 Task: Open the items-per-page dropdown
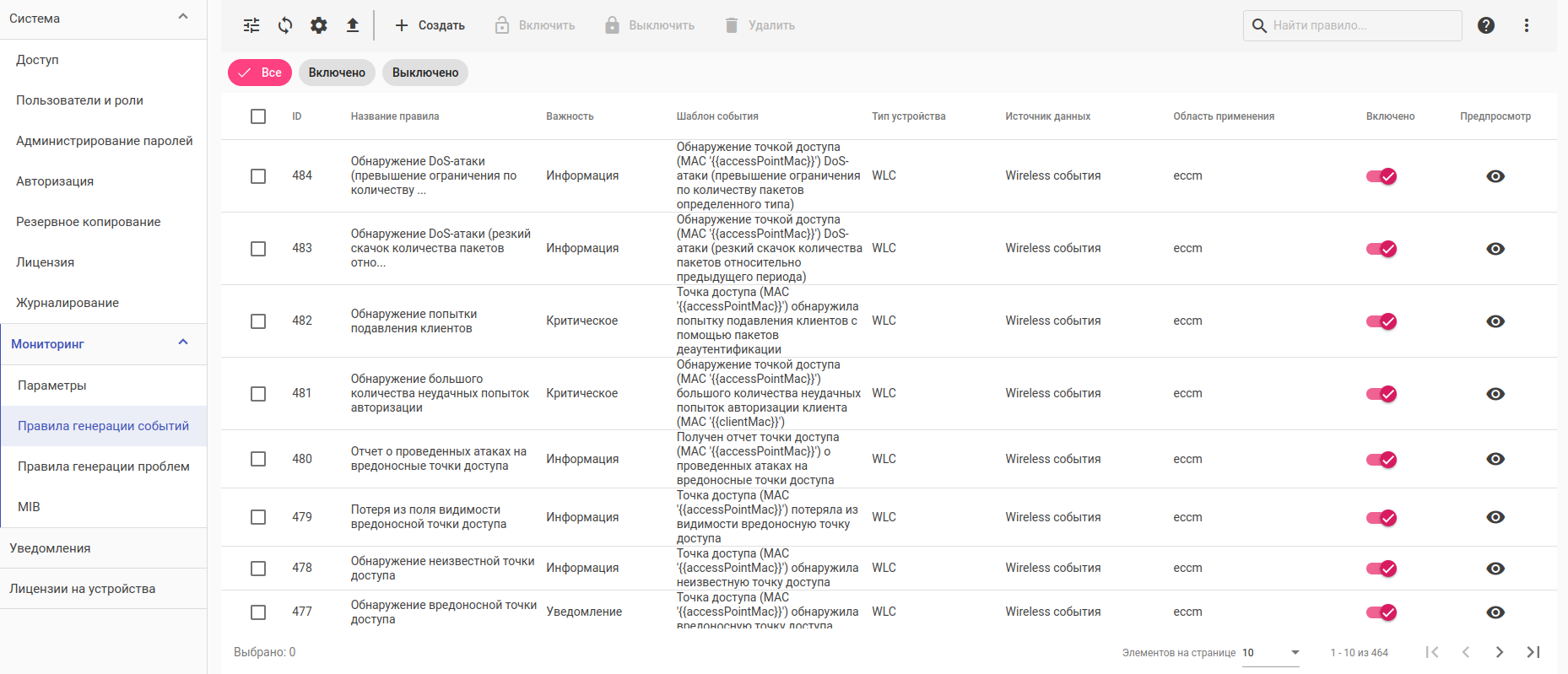coord(1271,653)
